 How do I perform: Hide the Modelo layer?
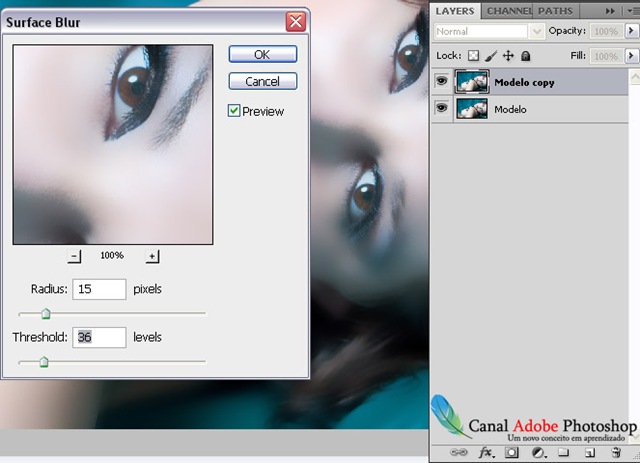point(442,108)
